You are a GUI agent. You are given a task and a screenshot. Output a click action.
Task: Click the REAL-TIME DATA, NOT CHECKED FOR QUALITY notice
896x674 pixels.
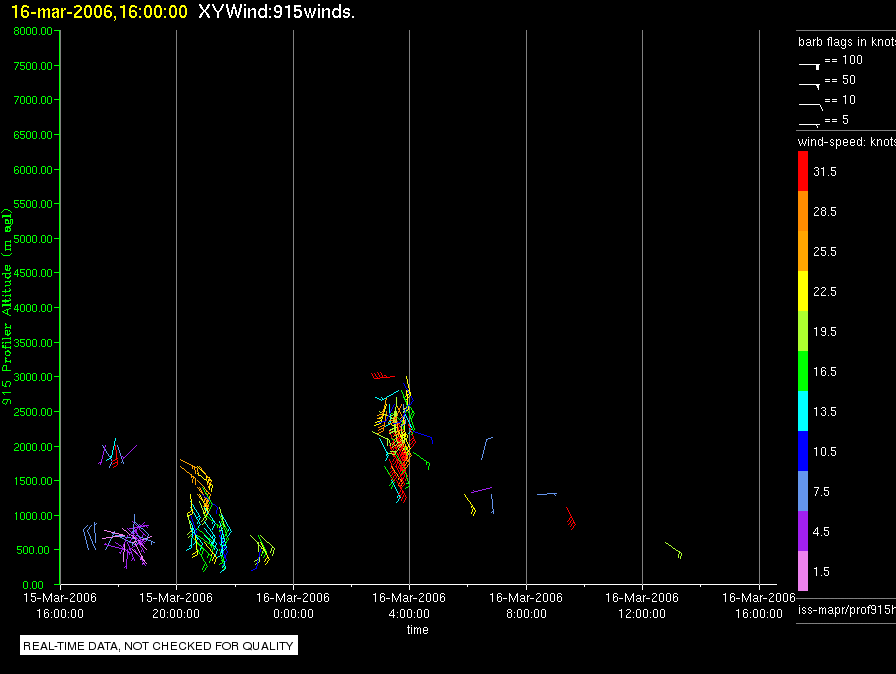pyautogui.click(x=158, y=645)
